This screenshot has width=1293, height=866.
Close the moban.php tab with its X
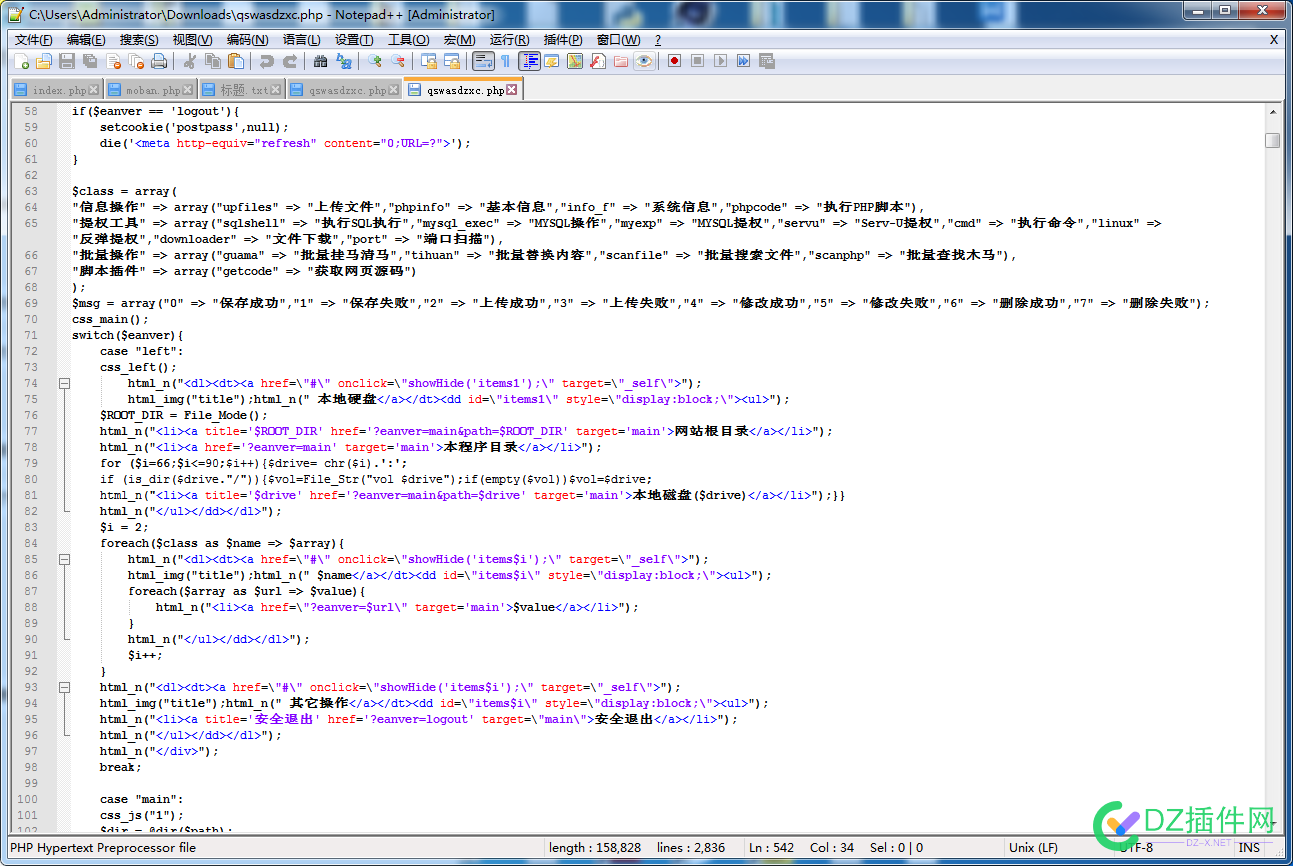point(187,90)
